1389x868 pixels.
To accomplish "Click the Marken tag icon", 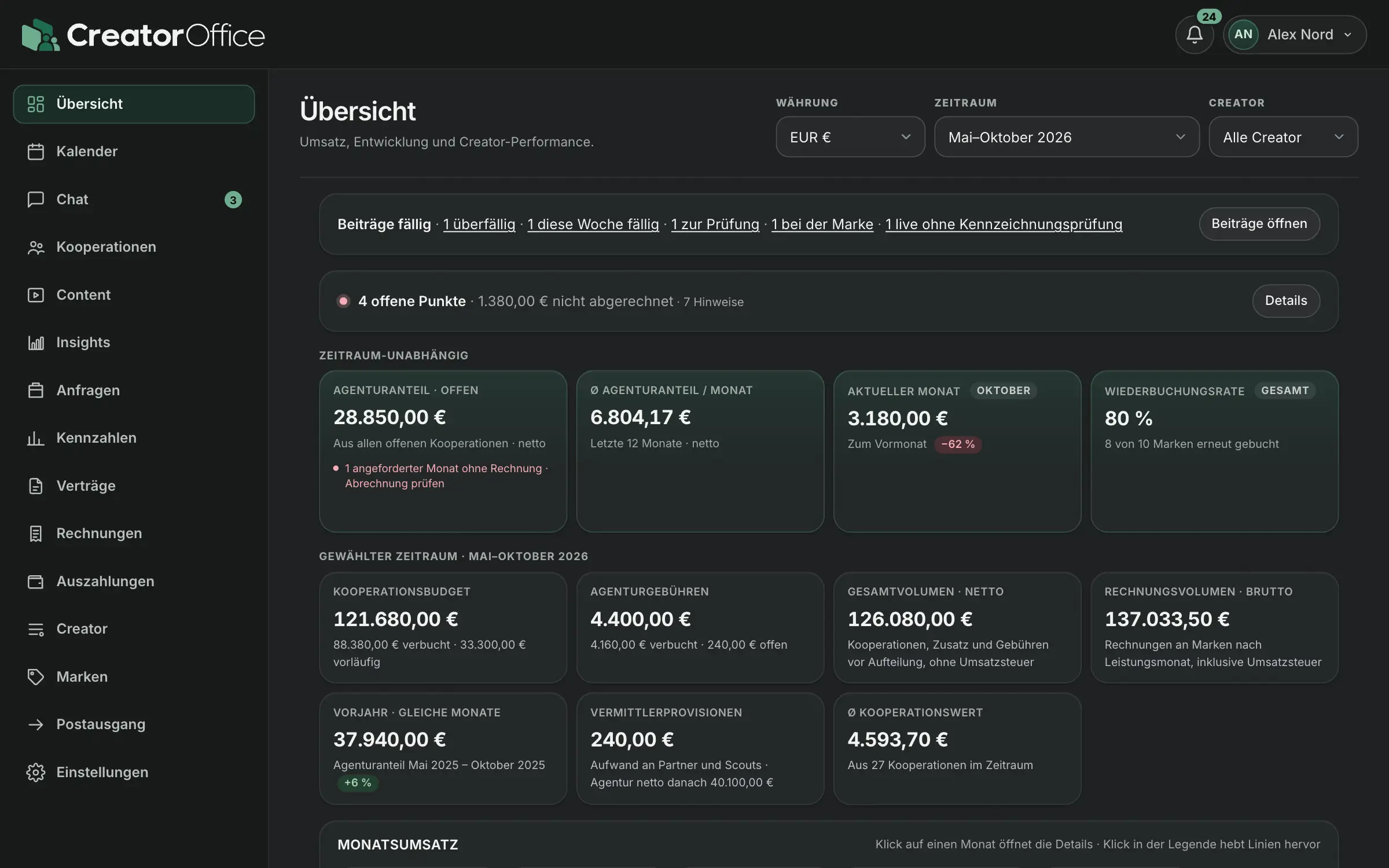I will (x=36, y=677).
